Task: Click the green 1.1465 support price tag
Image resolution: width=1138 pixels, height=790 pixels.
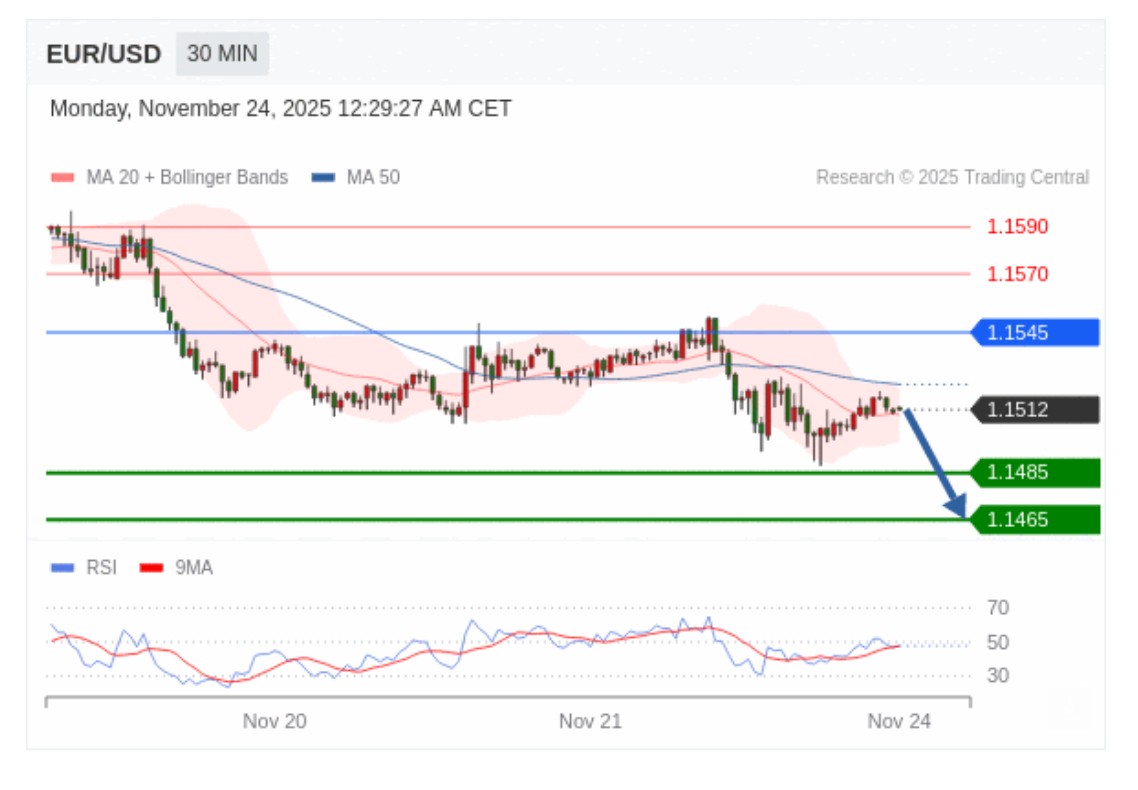Action: pos(1034,519)
